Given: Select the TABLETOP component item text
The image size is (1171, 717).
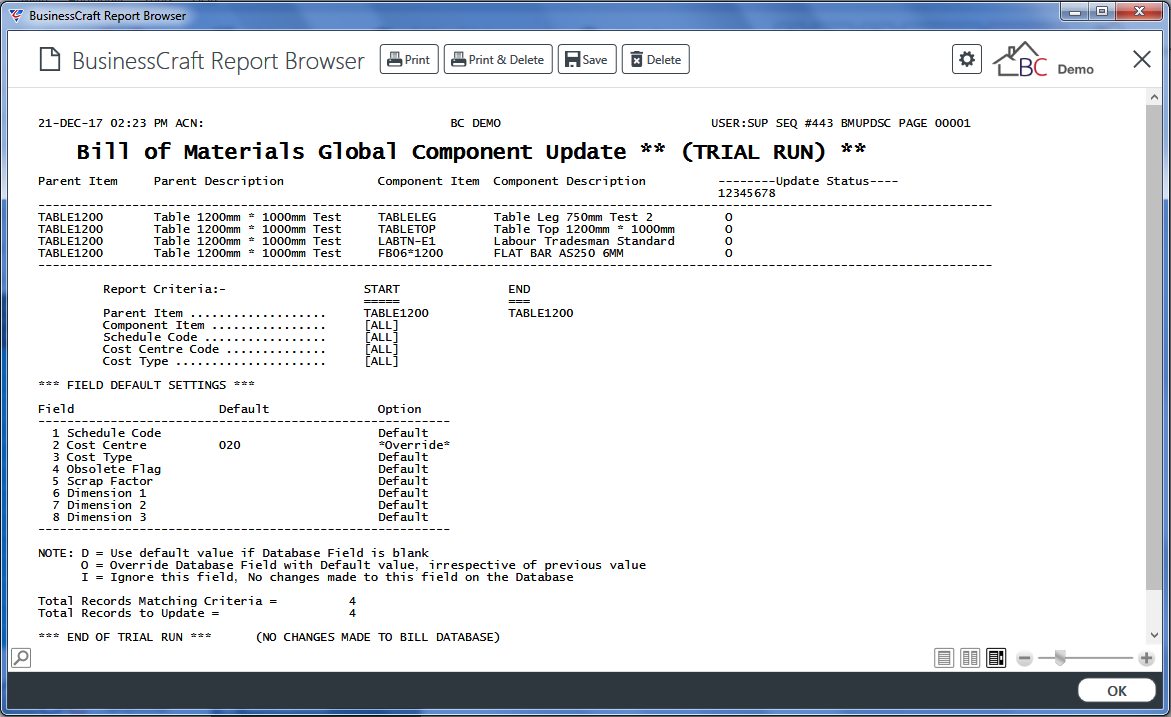Looking at the screenshot, I should pos(407,229).
